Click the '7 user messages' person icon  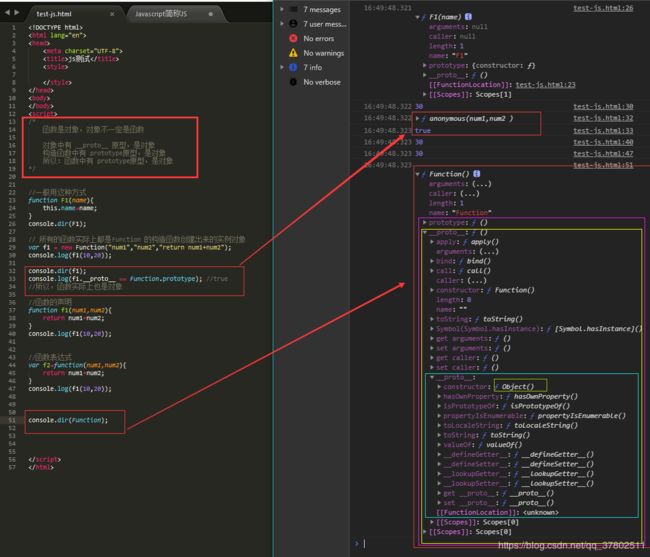pos(293,24)
